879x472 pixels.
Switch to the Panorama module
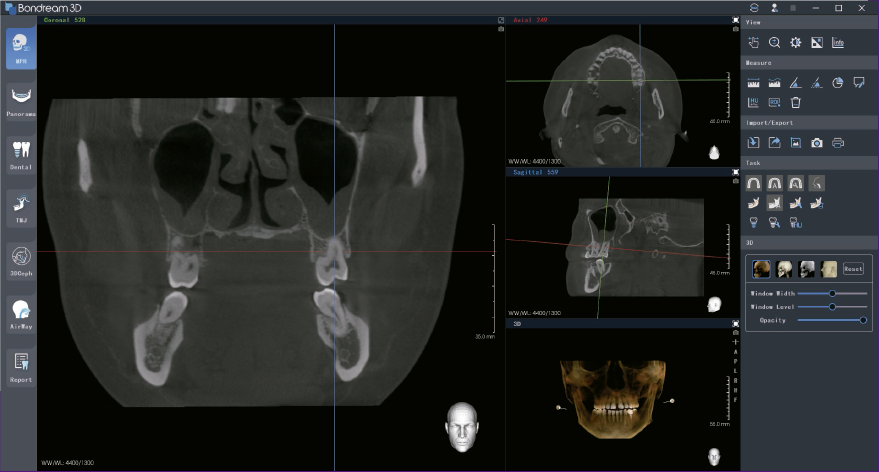21,101
